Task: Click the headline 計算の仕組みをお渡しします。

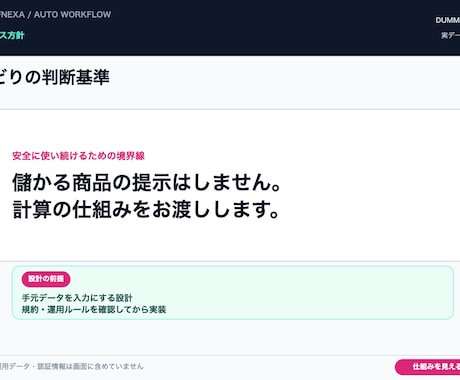Action: click(x=146, y=209)
